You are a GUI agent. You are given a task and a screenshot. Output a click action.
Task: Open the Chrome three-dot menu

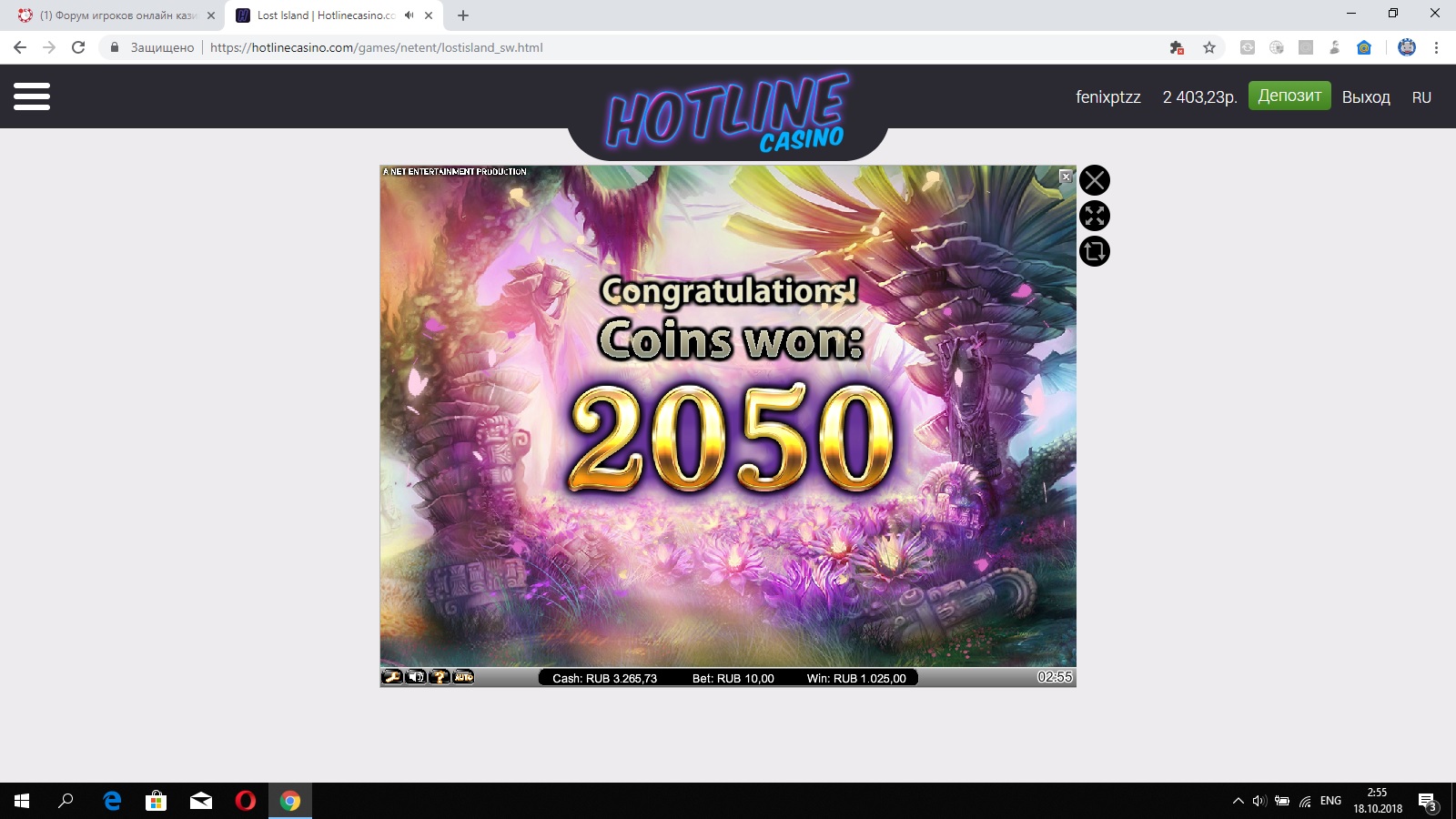click(x=1436, y=47)
